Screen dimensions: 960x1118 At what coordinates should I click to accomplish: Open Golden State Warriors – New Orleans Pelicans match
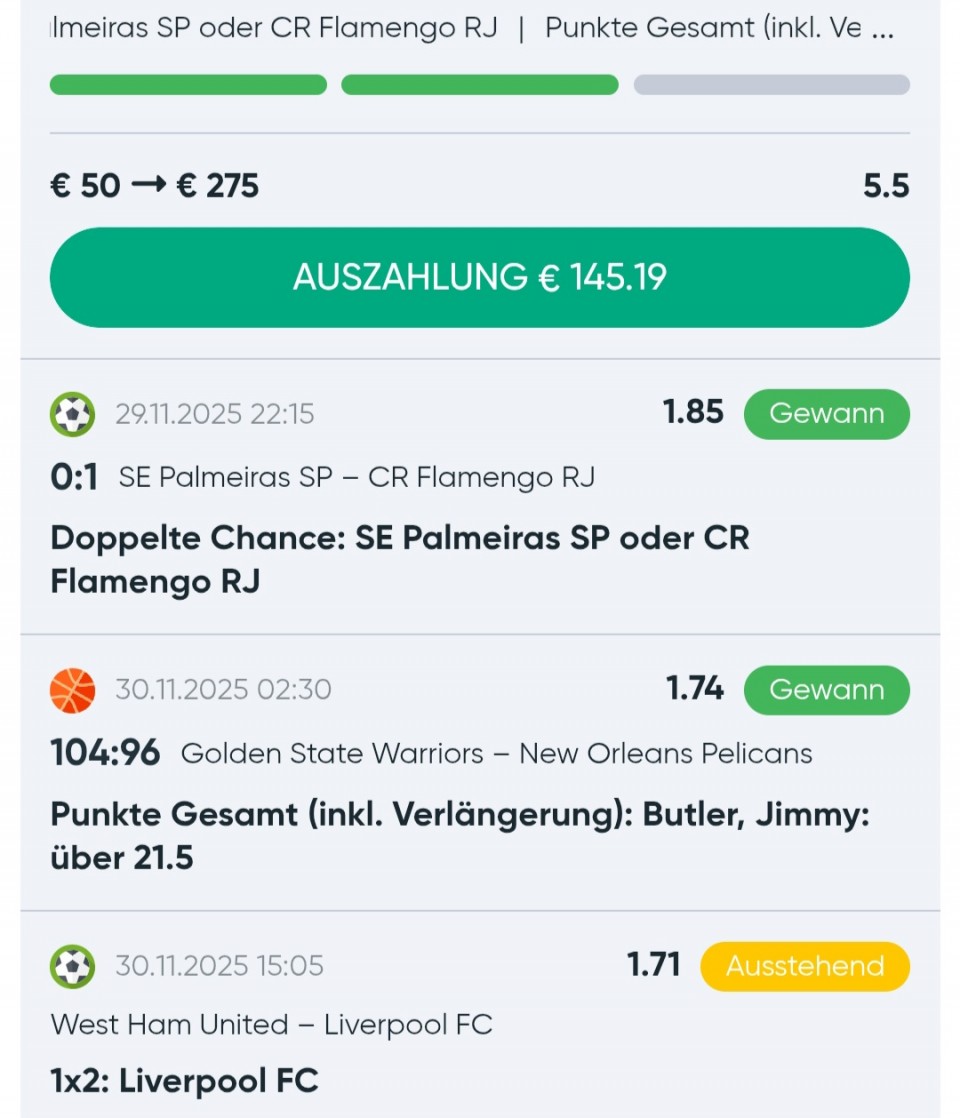click(x=496, y=753)
